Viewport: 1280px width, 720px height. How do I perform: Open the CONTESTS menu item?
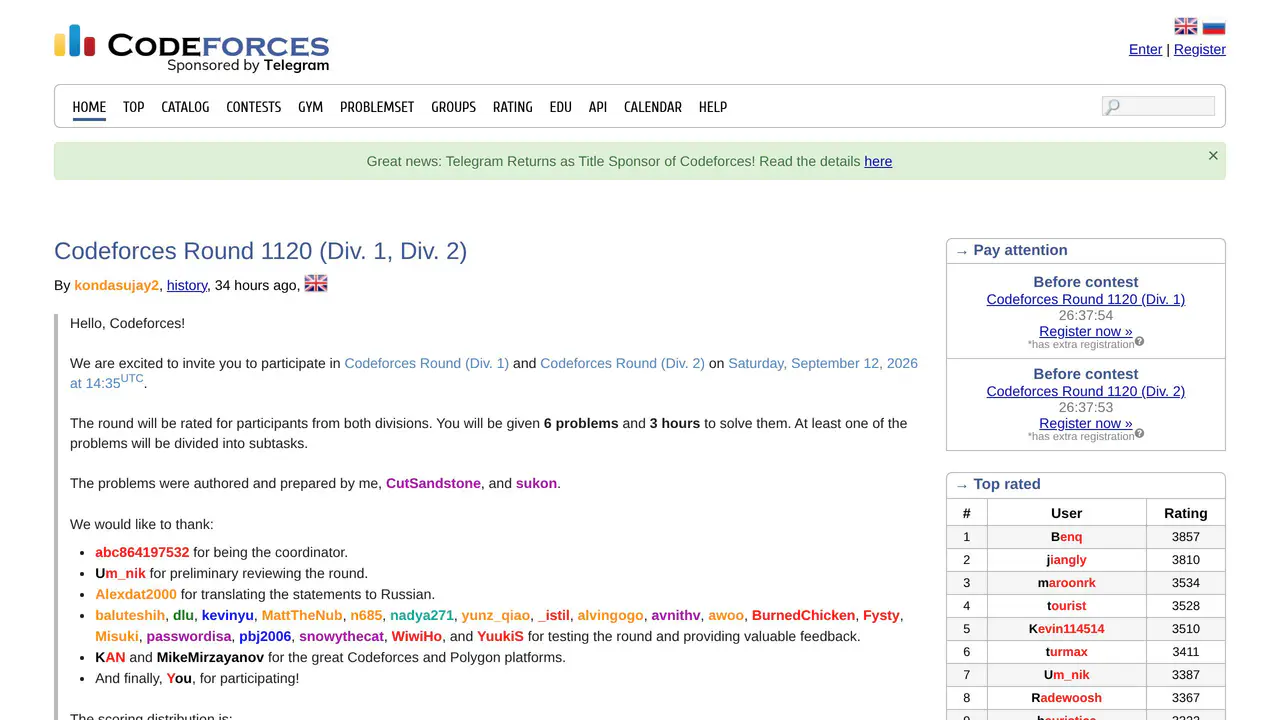(x=254, y=107)
